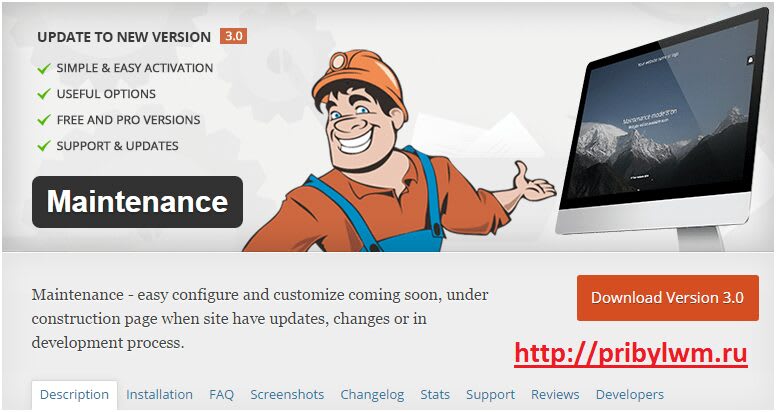This screenshot has height=412, width=777.
Task: Click the checkmark beside Simple & Easy Activation
Action: pyautogui.click(x=44, y=68)
